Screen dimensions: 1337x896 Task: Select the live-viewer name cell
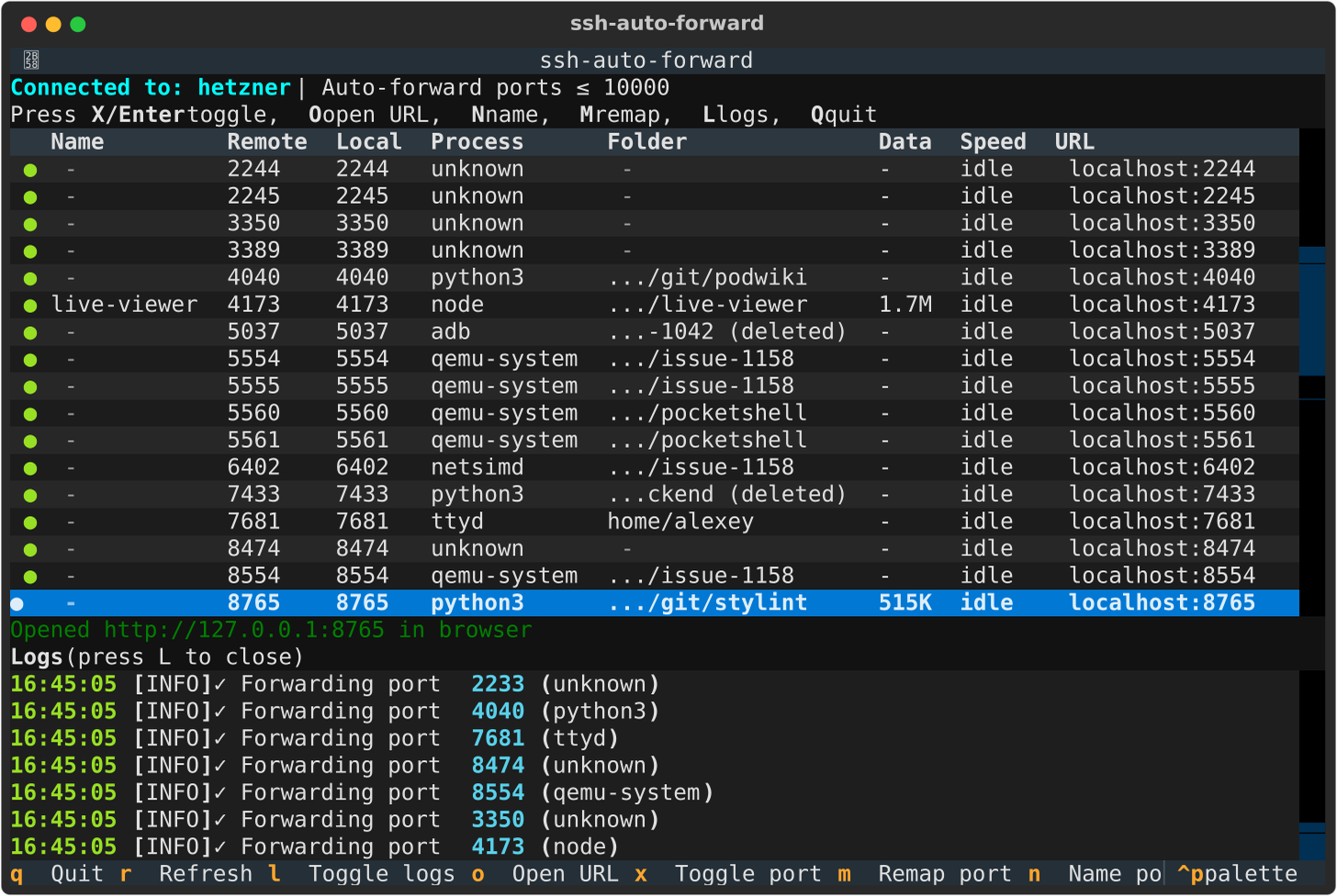tap(124, 305)
